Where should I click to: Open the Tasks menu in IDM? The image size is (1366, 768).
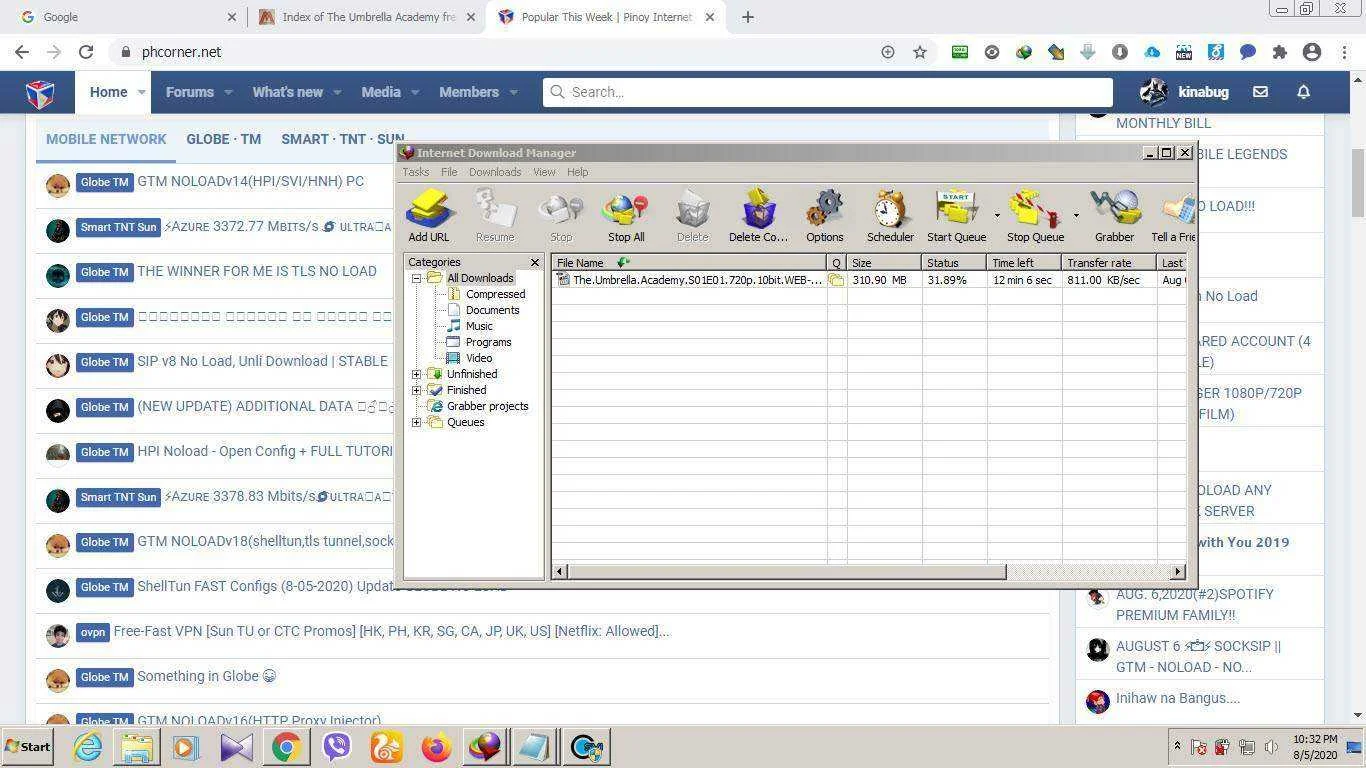tap(415, 172)
